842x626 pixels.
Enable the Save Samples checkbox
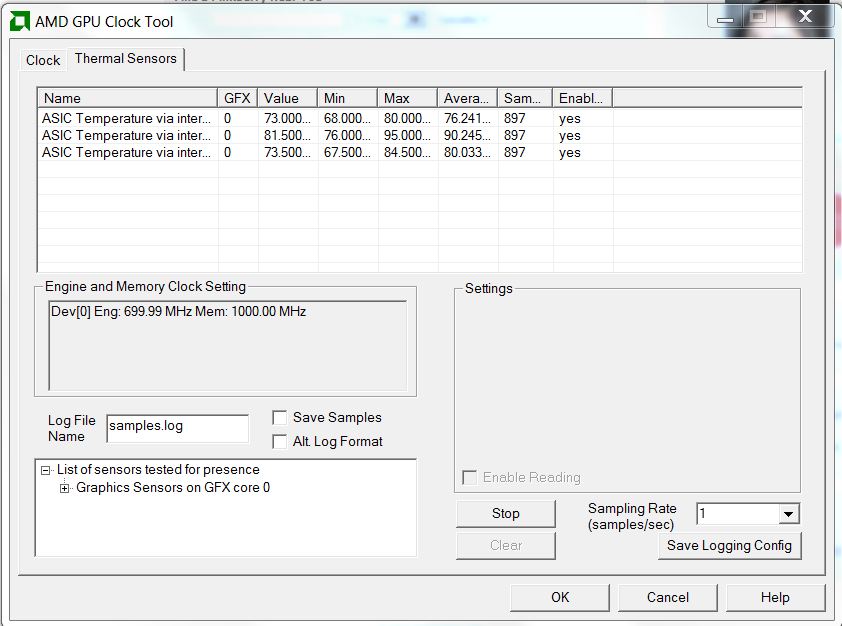(x=280, y=418)
